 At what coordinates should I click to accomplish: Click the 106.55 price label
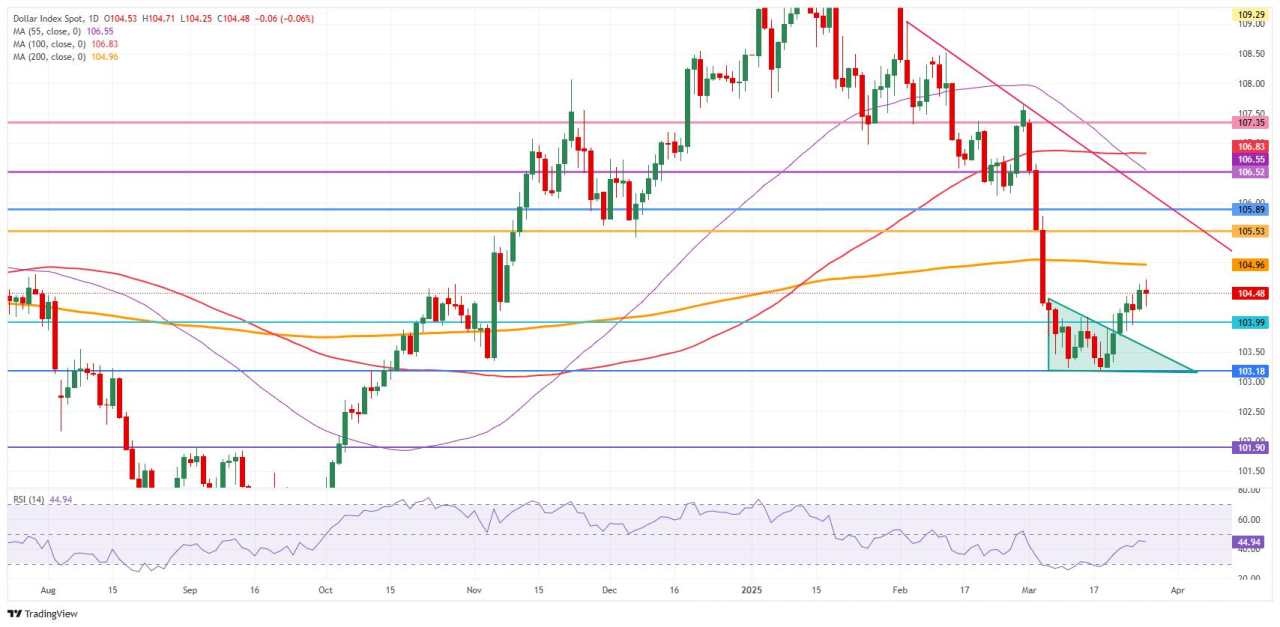click(x=1251, y=159)
